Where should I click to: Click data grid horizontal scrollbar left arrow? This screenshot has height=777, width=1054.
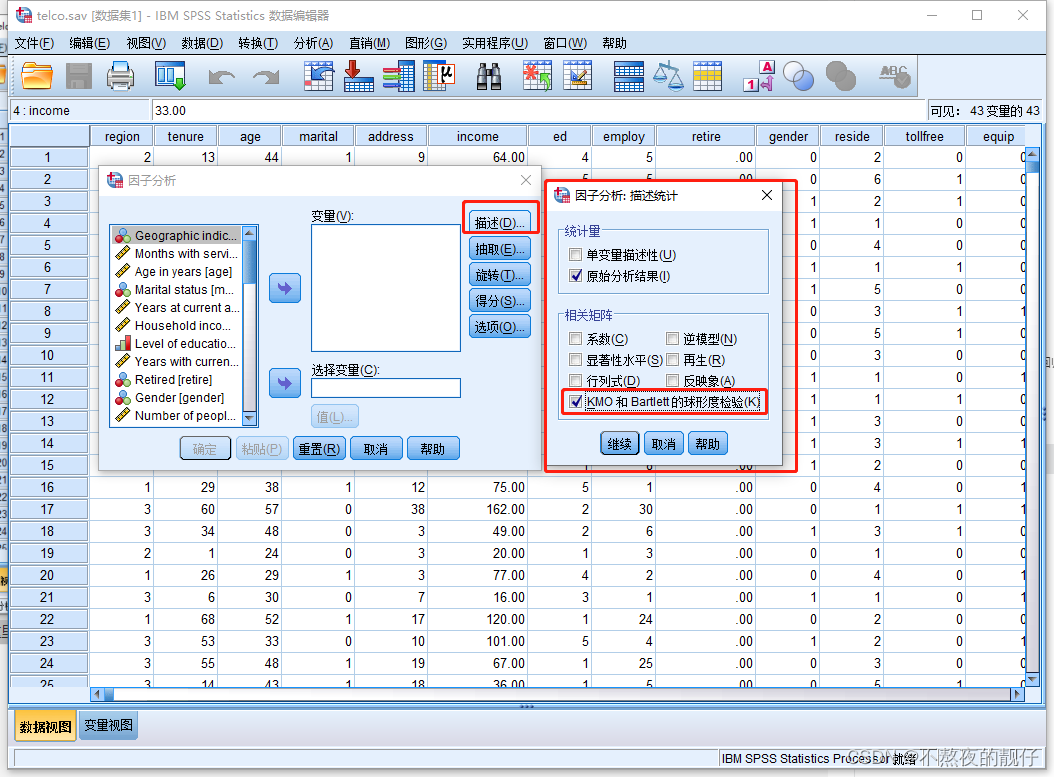point(97,694)
